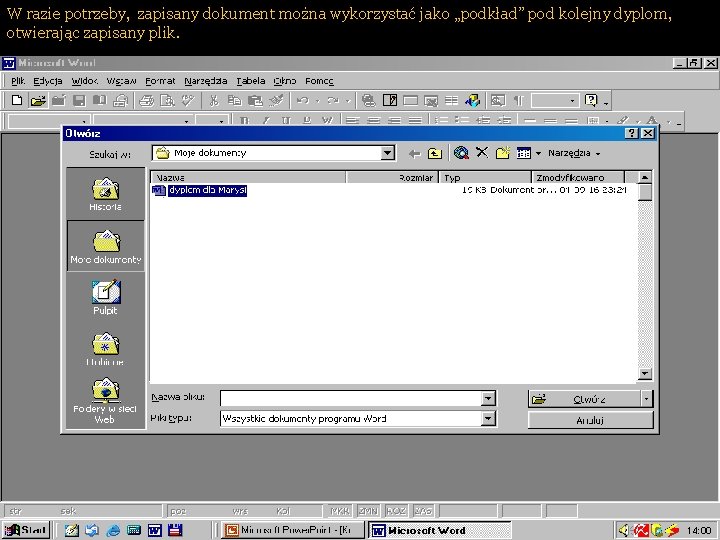Screen dimensions: 720x540
Task: Click the Insert hyperlink globe icon
Action: click(x=368, y=100)
